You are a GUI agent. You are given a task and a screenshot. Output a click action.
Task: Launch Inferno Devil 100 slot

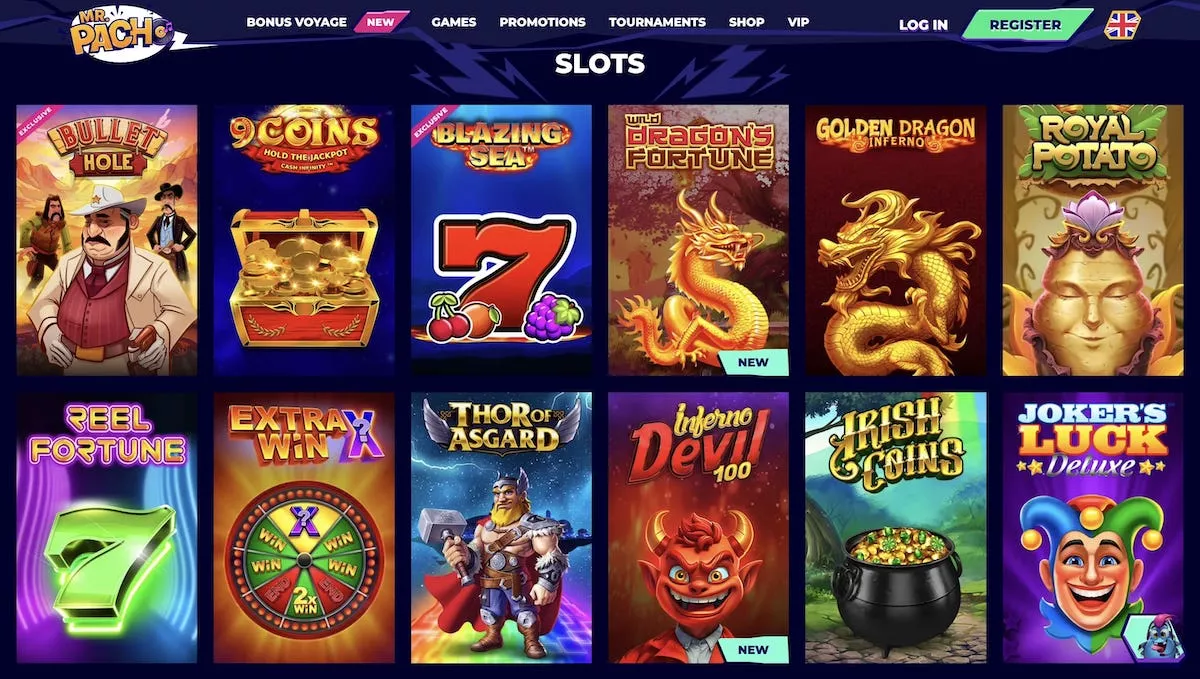[698, 528]
